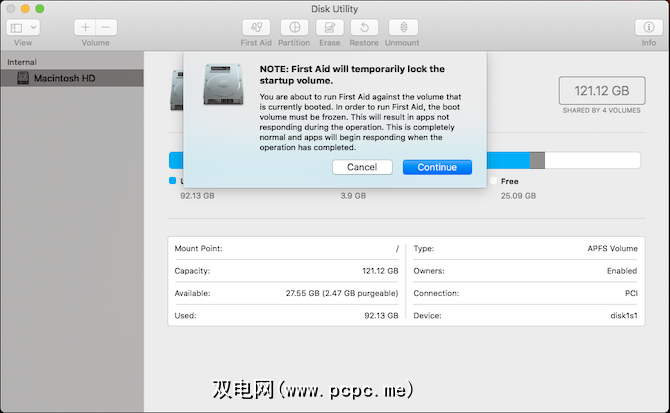The width and height of the screenshot is (670, 413).
Task: Click the Owners Enabled value
Action: (622, 271)
